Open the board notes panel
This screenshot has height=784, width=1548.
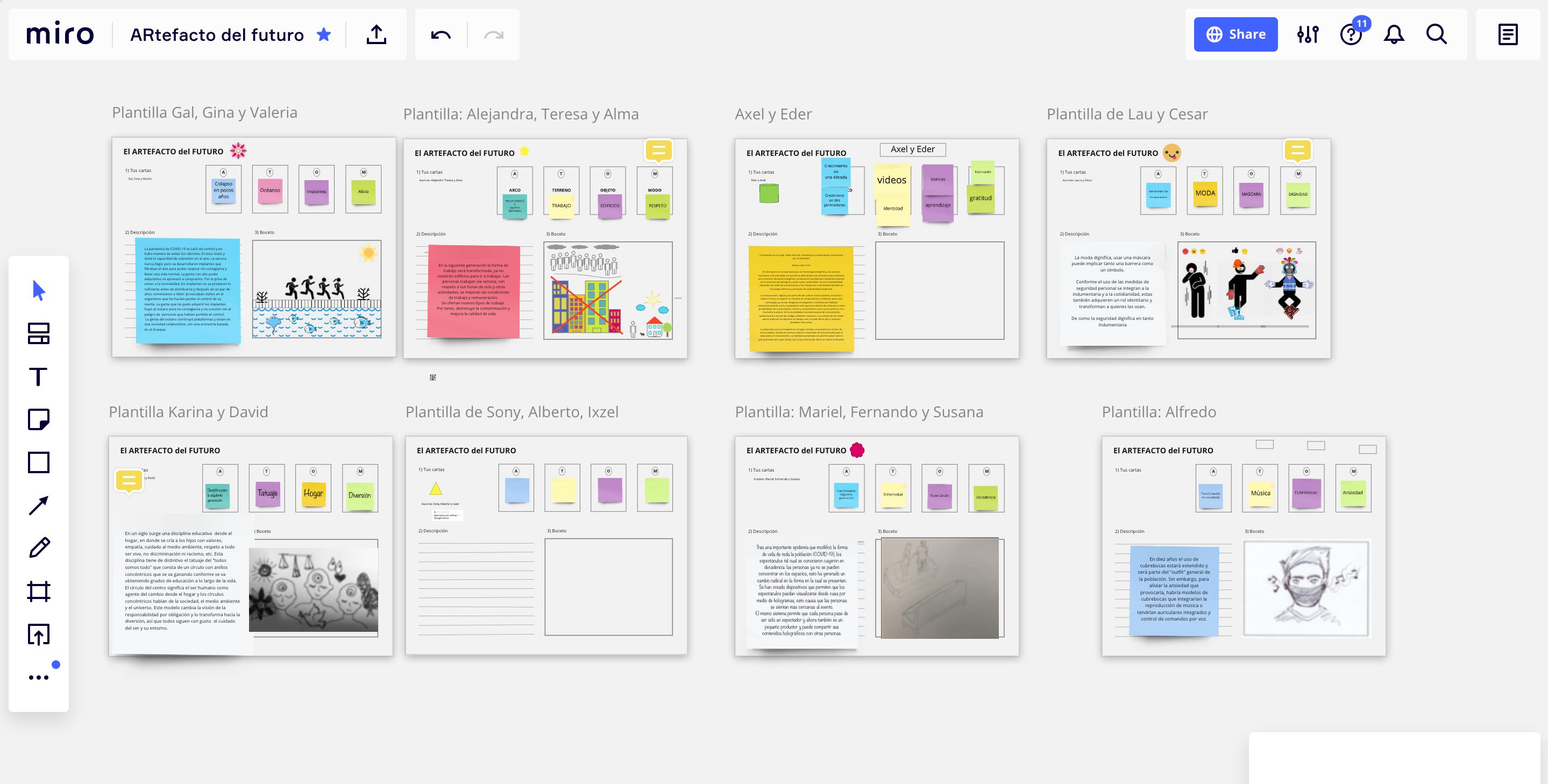pos(1508,34)
